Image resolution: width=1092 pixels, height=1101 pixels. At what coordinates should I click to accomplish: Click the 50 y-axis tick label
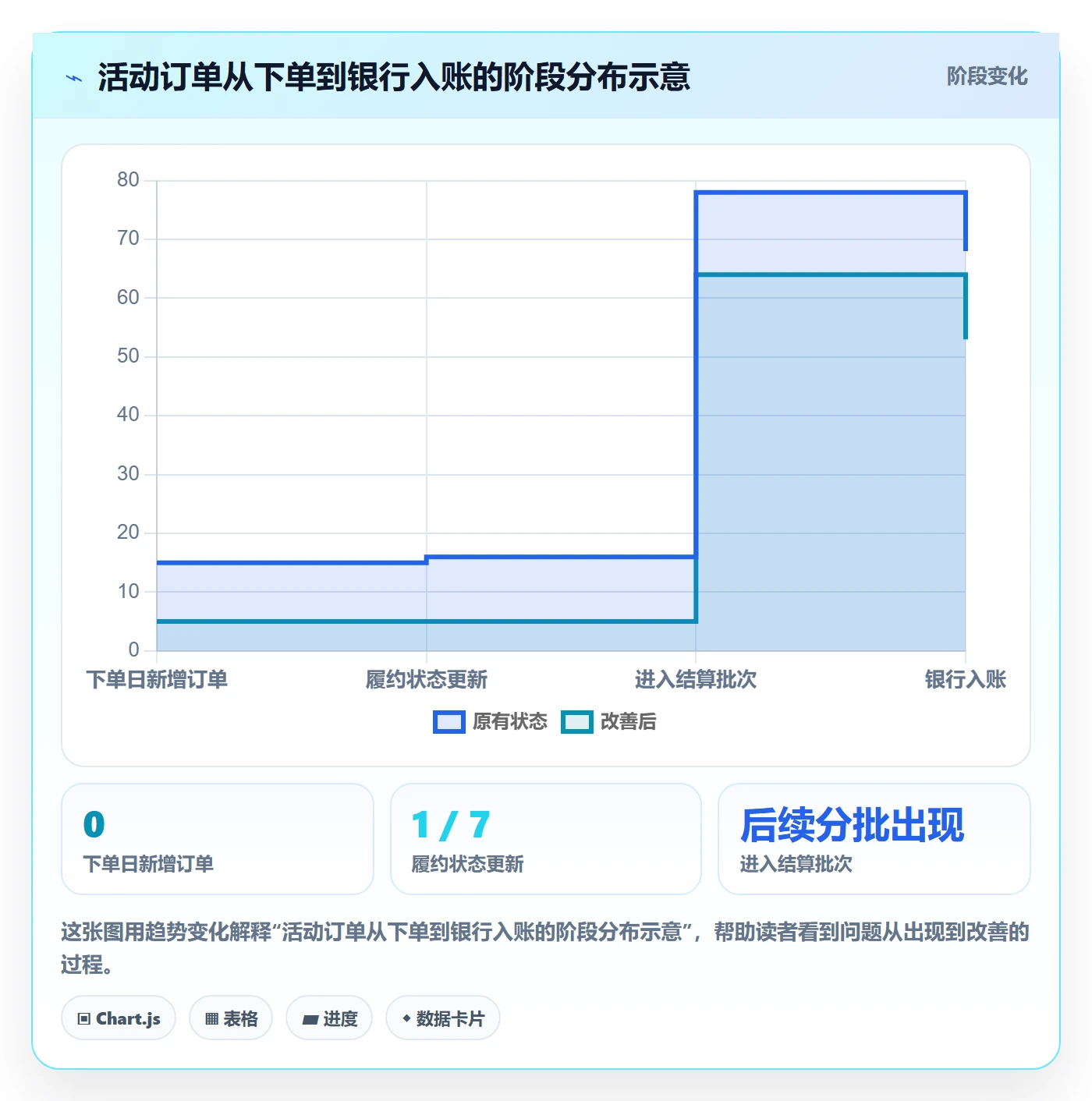point(128,356)
